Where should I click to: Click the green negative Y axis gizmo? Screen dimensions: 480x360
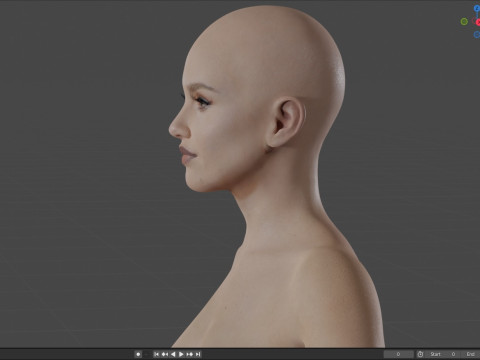[x=464, y=22]
